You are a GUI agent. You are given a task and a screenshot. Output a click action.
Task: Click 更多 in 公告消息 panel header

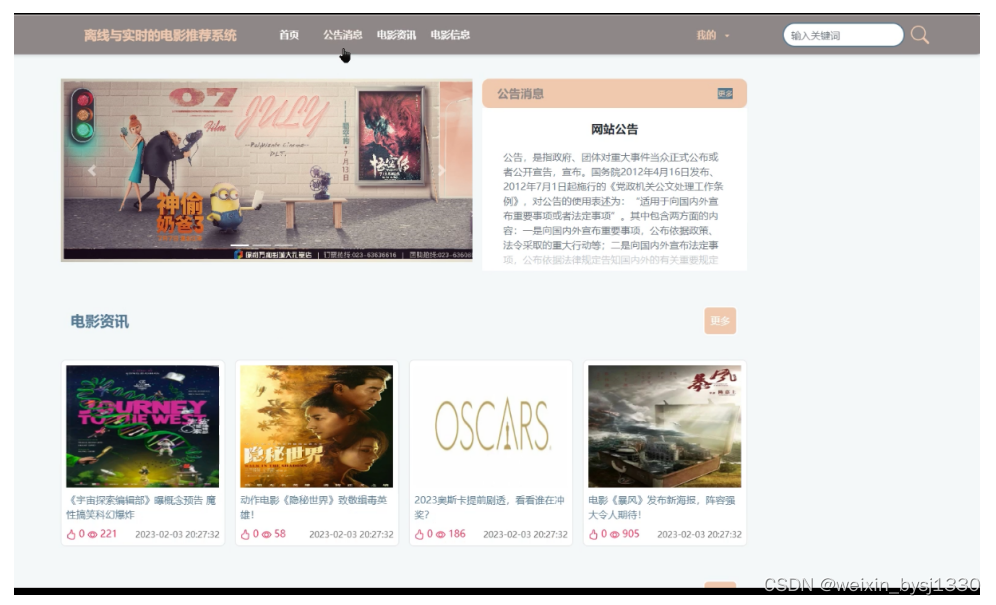point(725,93)
